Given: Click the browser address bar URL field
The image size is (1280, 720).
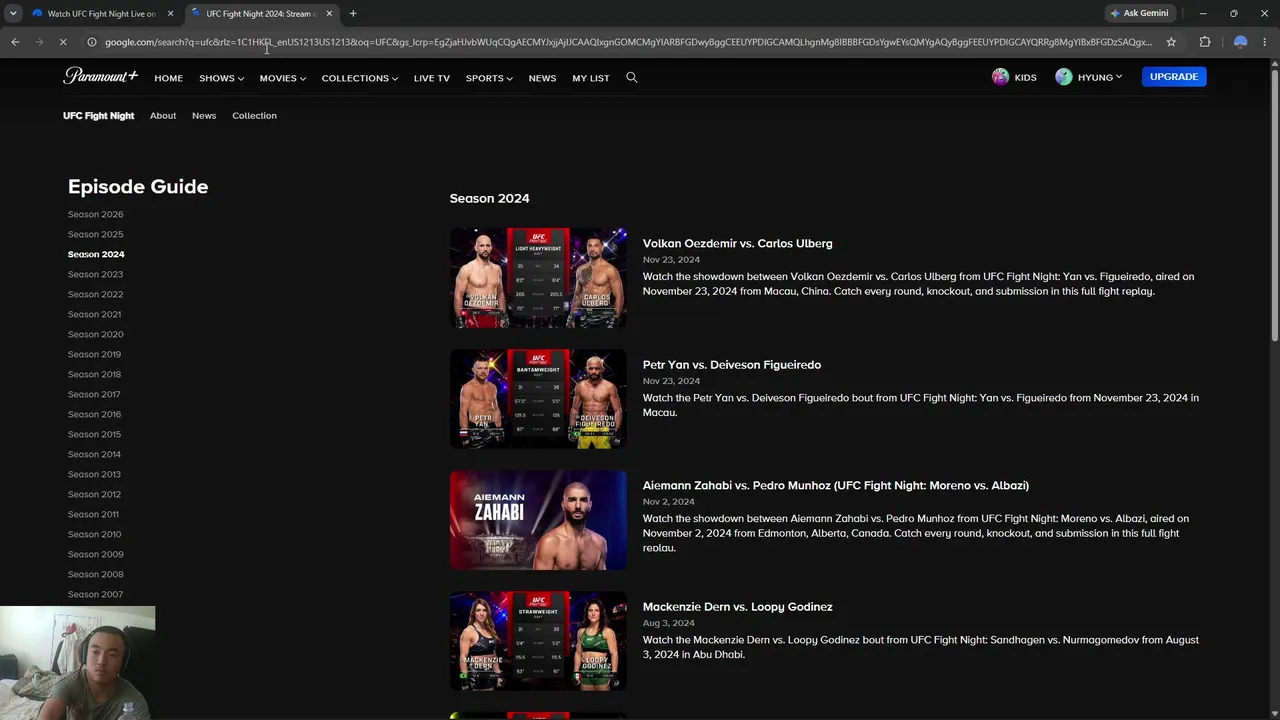Looking at the screenshot, I should [628, 42].
